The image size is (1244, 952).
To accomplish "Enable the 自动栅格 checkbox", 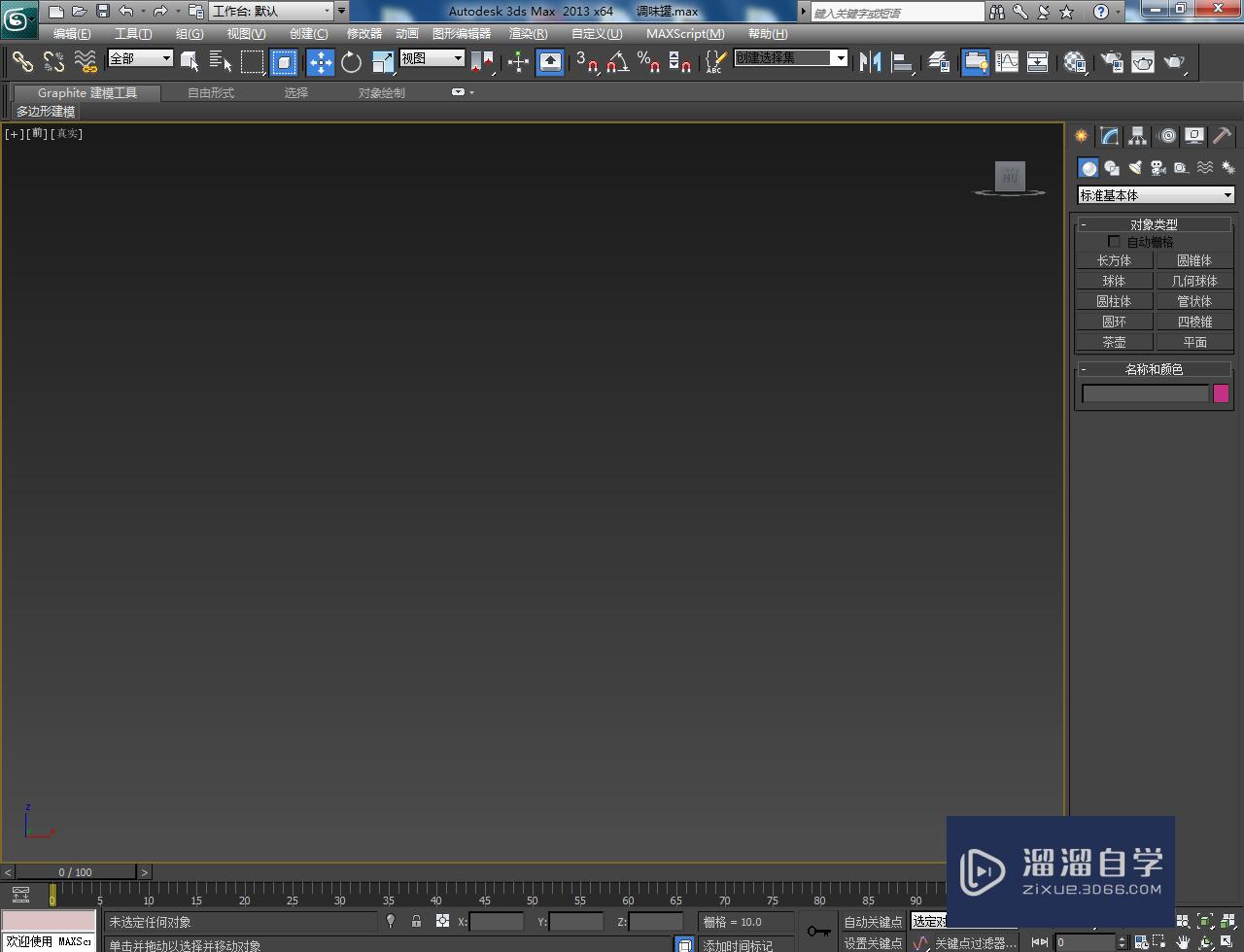I will 1114,242.
